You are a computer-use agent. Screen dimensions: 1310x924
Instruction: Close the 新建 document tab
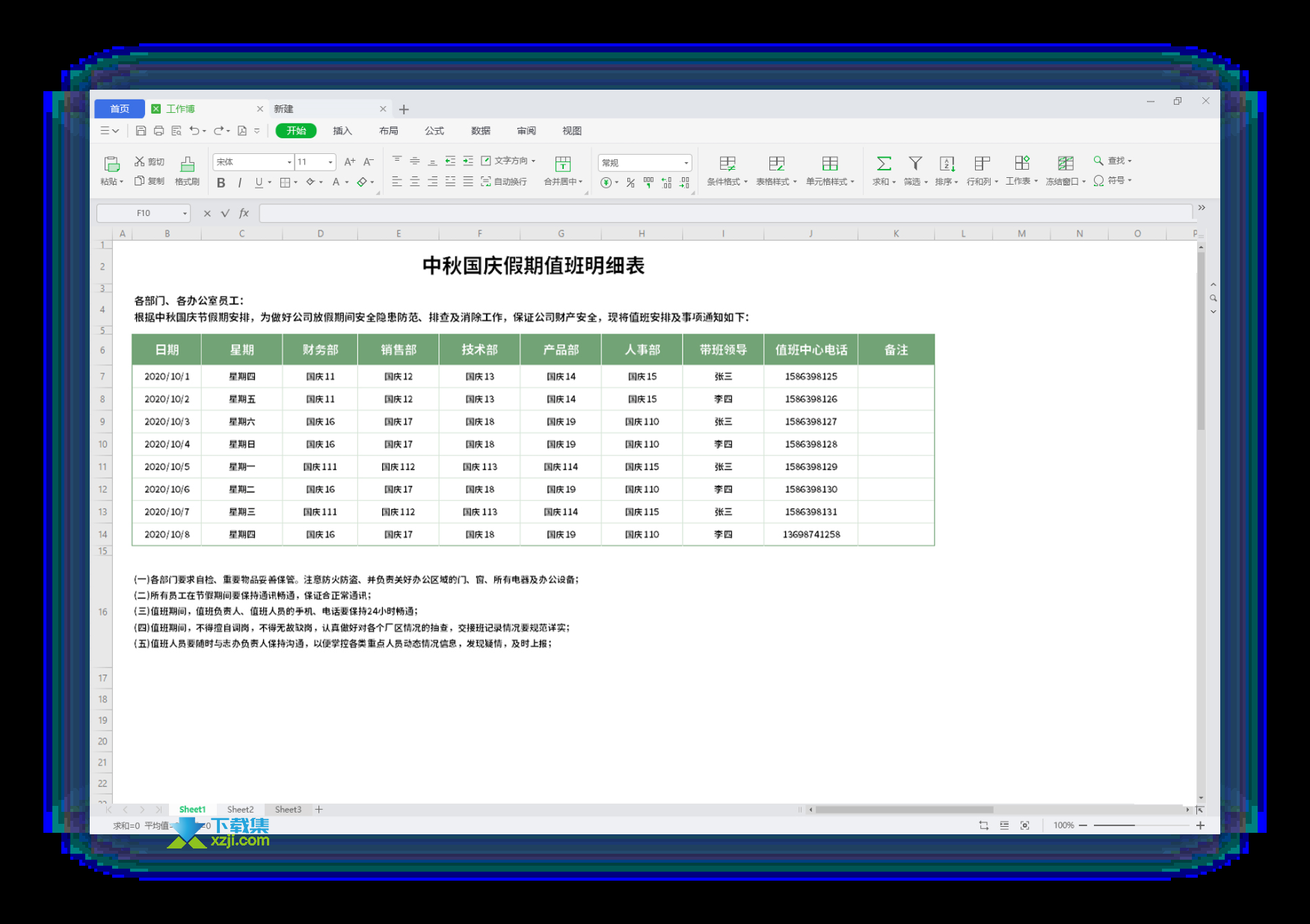383,109
